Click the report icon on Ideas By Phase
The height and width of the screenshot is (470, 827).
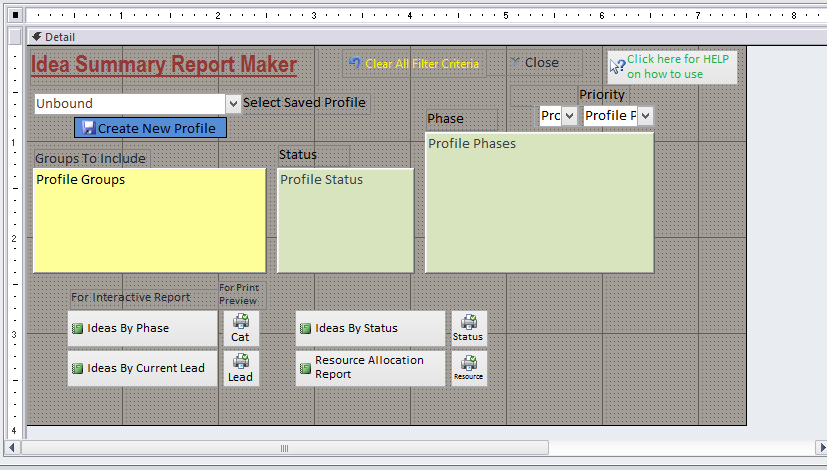78,329
